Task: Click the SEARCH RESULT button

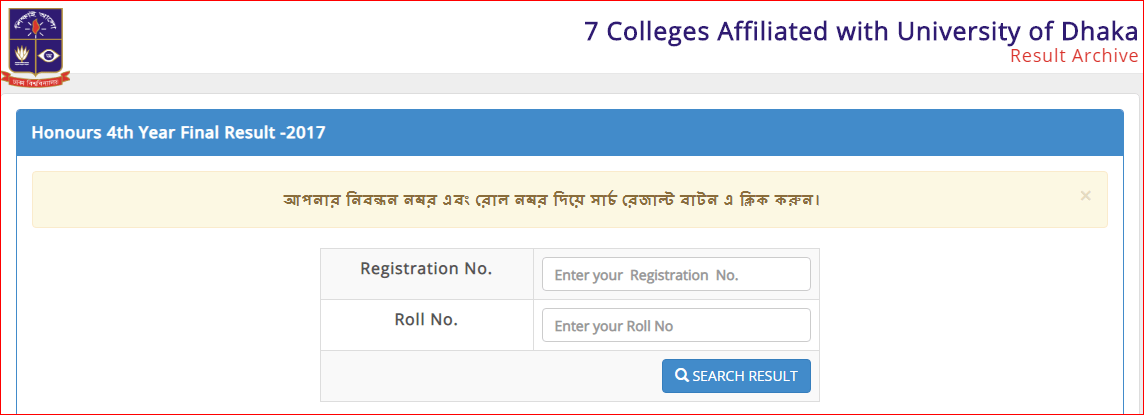Action: [736, 376]
